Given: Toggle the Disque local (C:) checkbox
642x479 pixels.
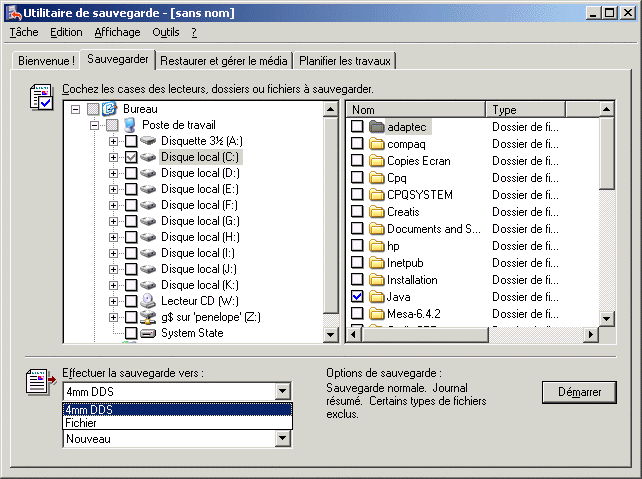Looking at the screenshot, I should tap(130, 157).
